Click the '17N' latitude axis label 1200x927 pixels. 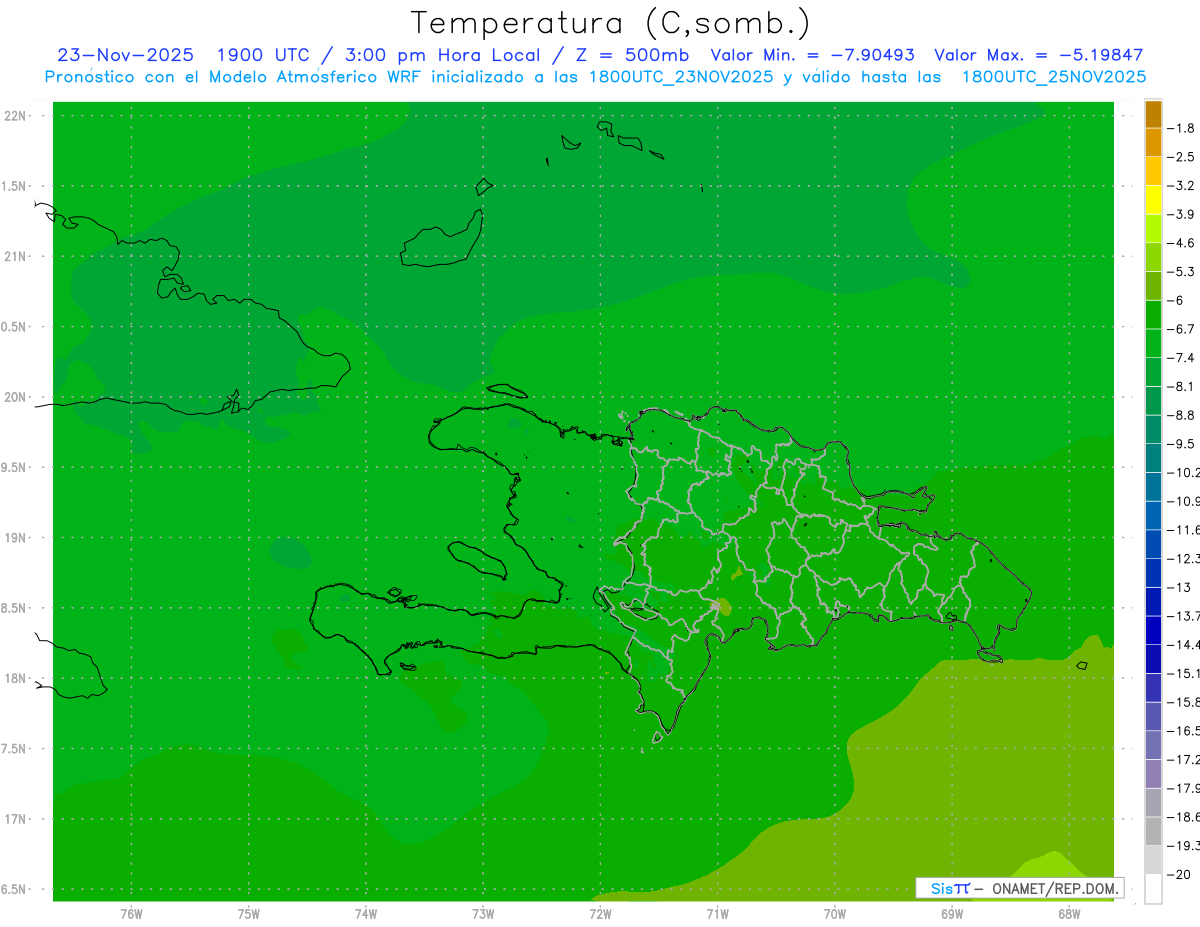(x=15, y=820)
